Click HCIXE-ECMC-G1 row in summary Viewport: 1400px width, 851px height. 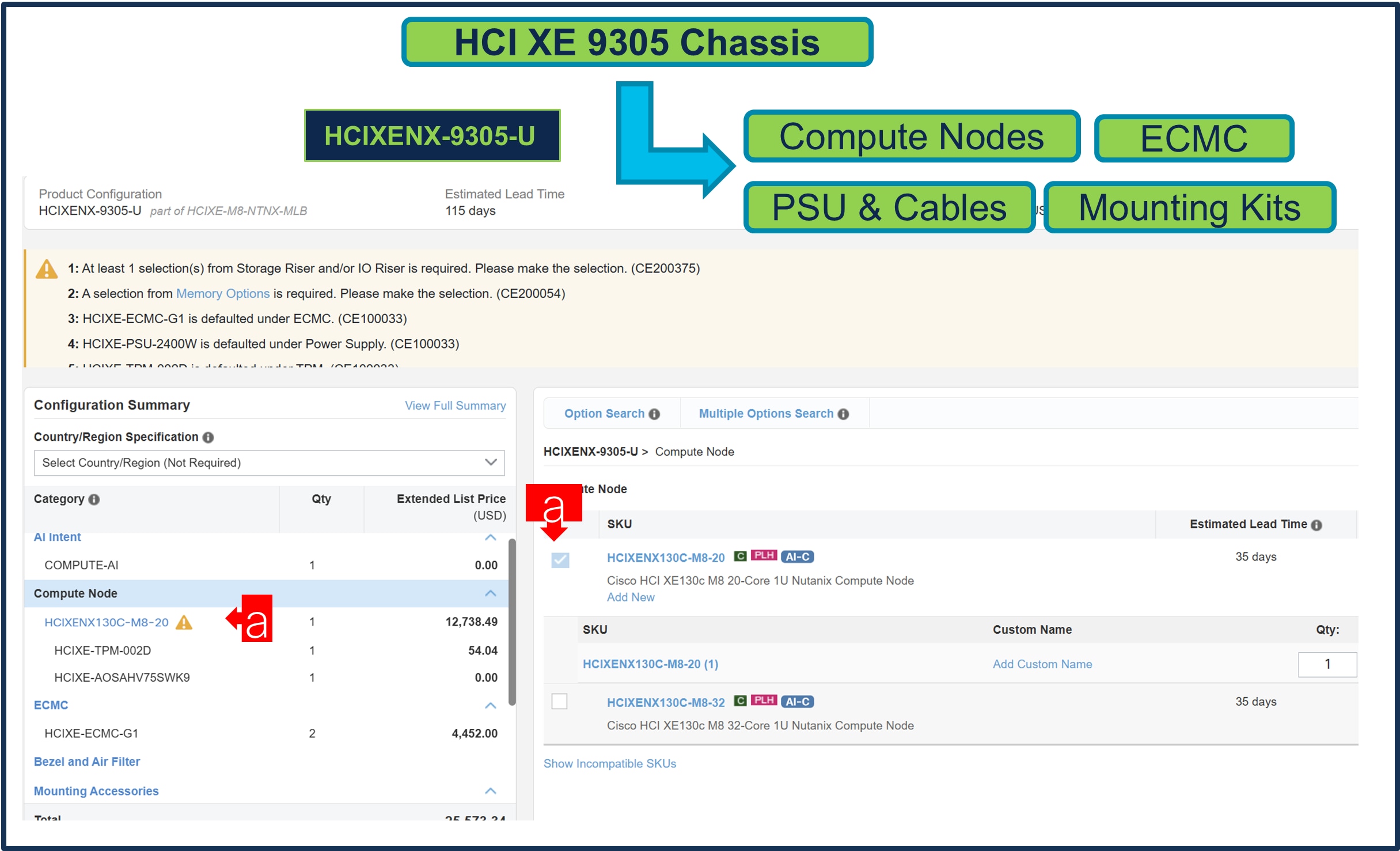click(x=266, y=734)
